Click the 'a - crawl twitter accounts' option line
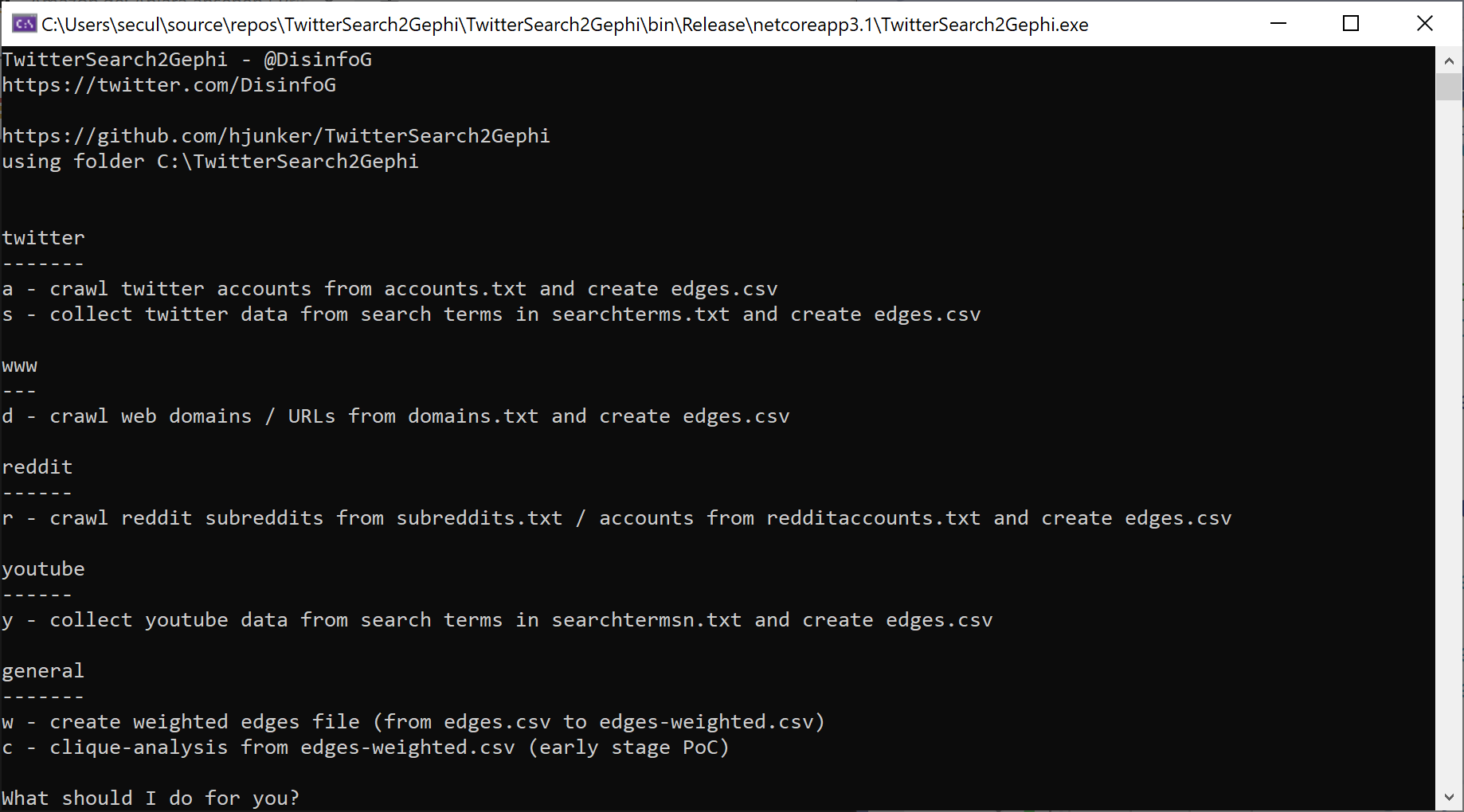 coord(389,289)
